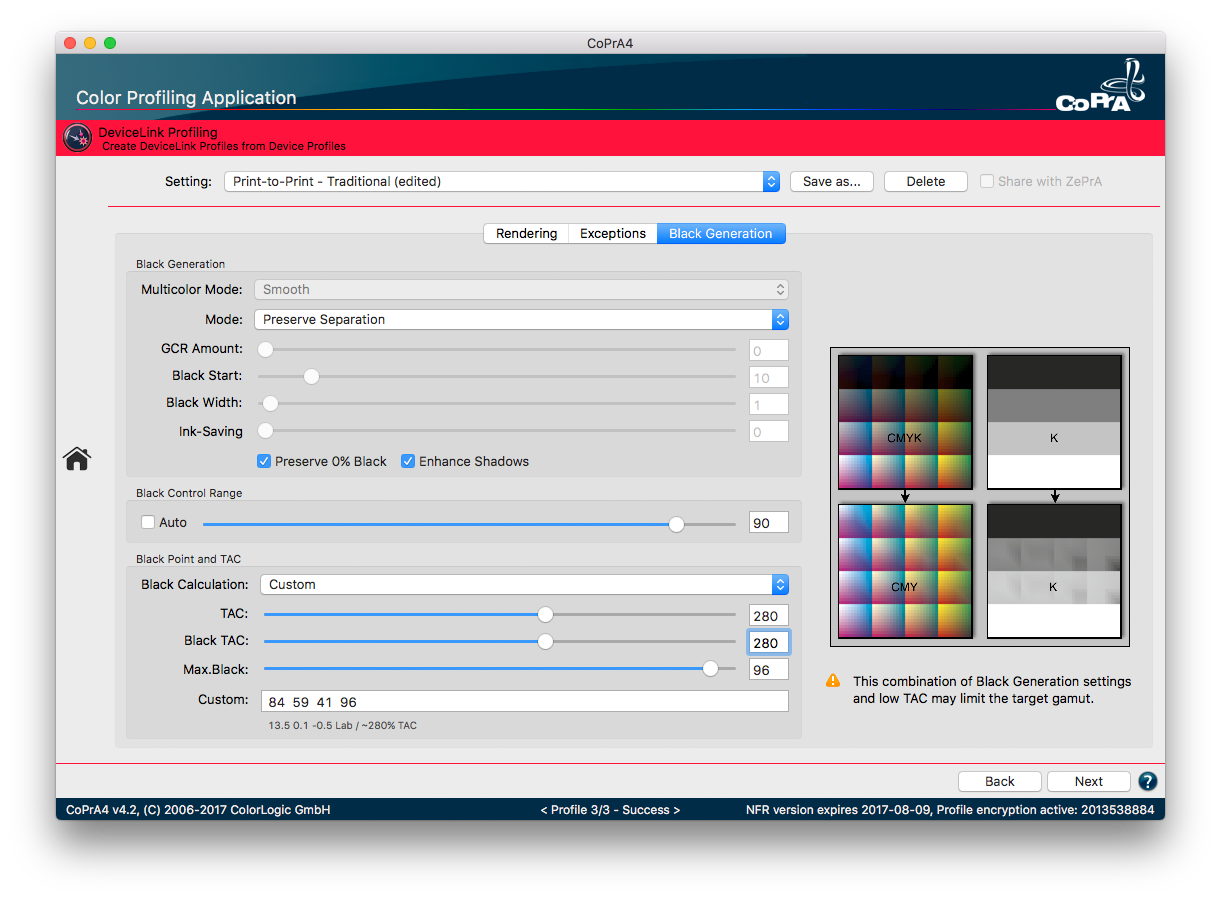
Task: Click the TAC slider handle
Action: point(545,614)
